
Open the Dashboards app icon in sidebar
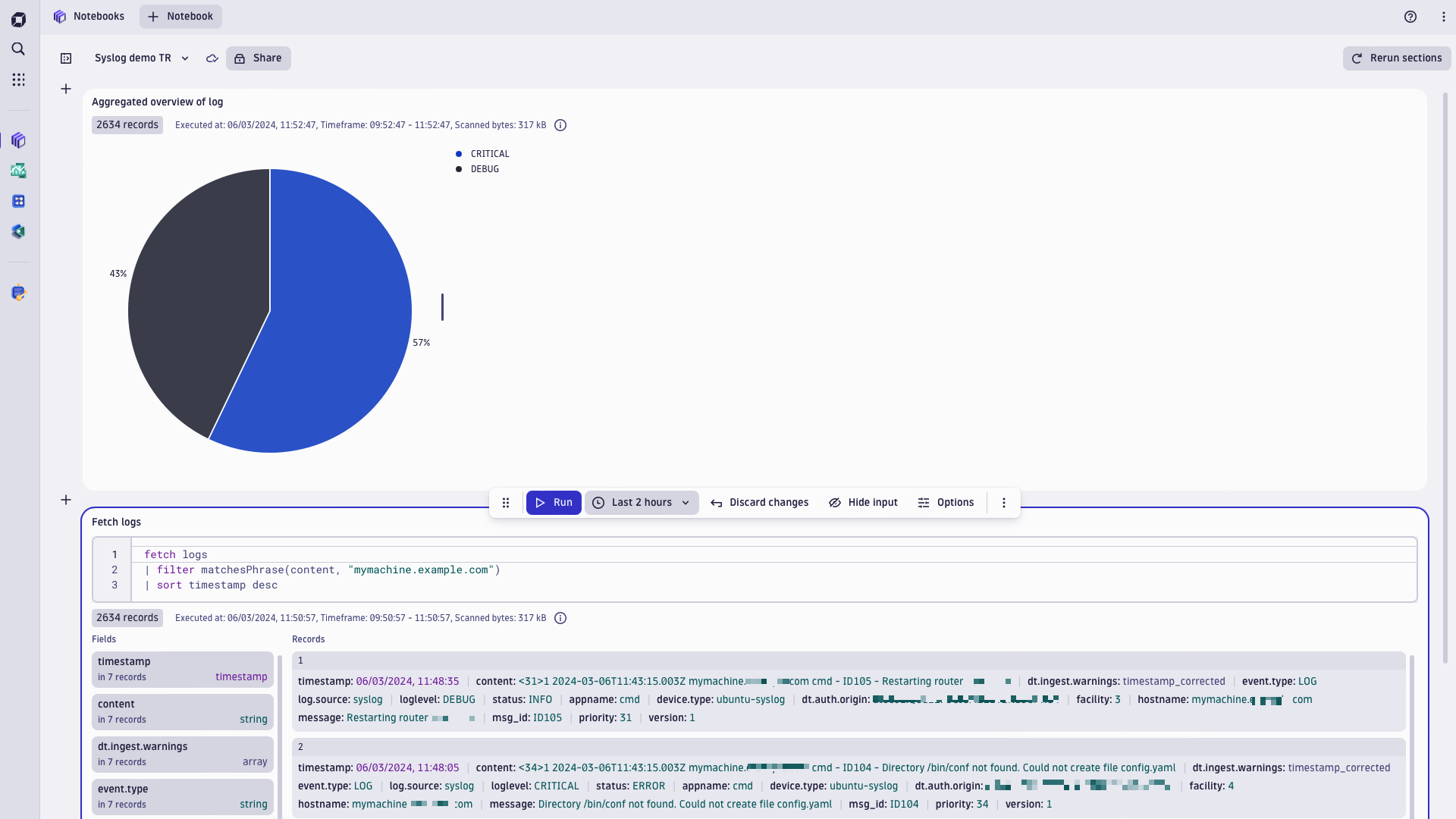(x=18, y=171)
